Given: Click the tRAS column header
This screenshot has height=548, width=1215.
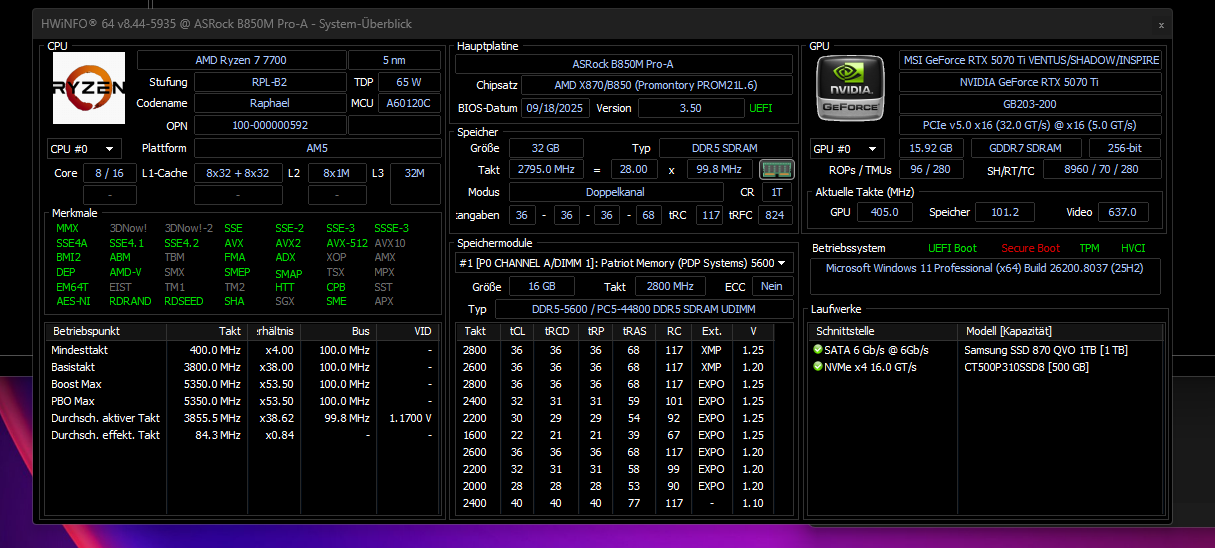Looking at the screenshot, I should tap(634, 331).
